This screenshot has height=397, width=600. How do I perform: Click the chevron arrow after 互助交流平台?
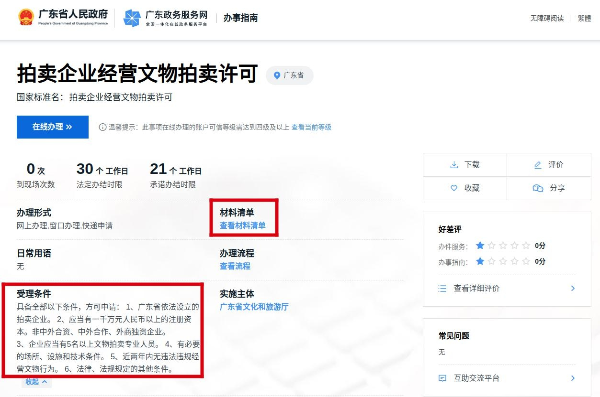[573, 378]
